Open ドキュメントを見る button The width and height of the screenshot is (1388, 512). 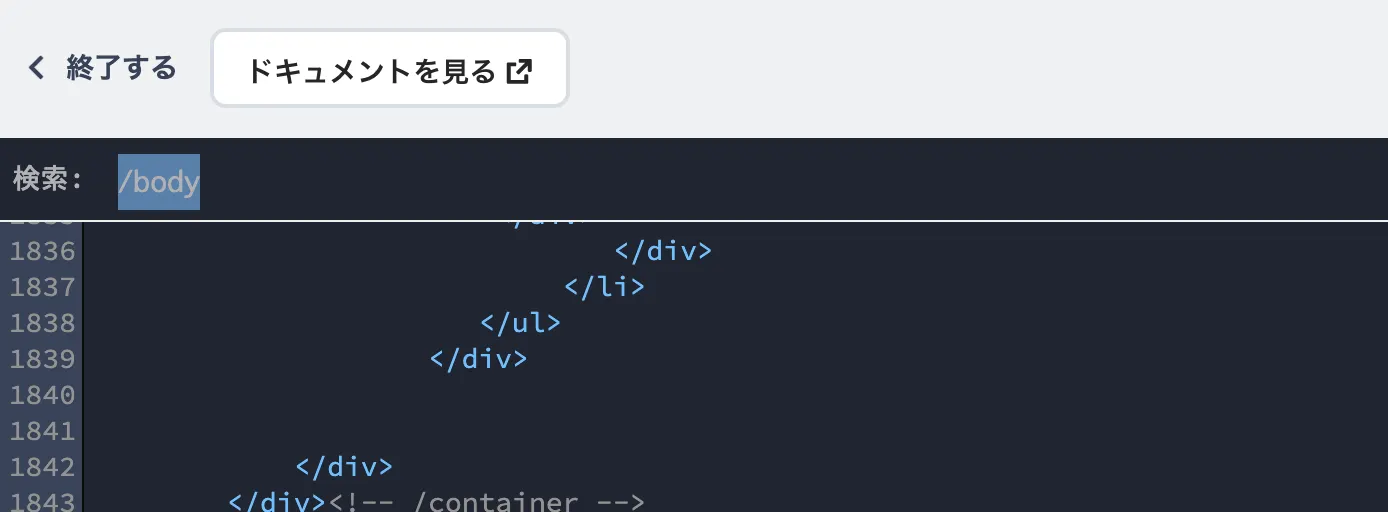390,68
